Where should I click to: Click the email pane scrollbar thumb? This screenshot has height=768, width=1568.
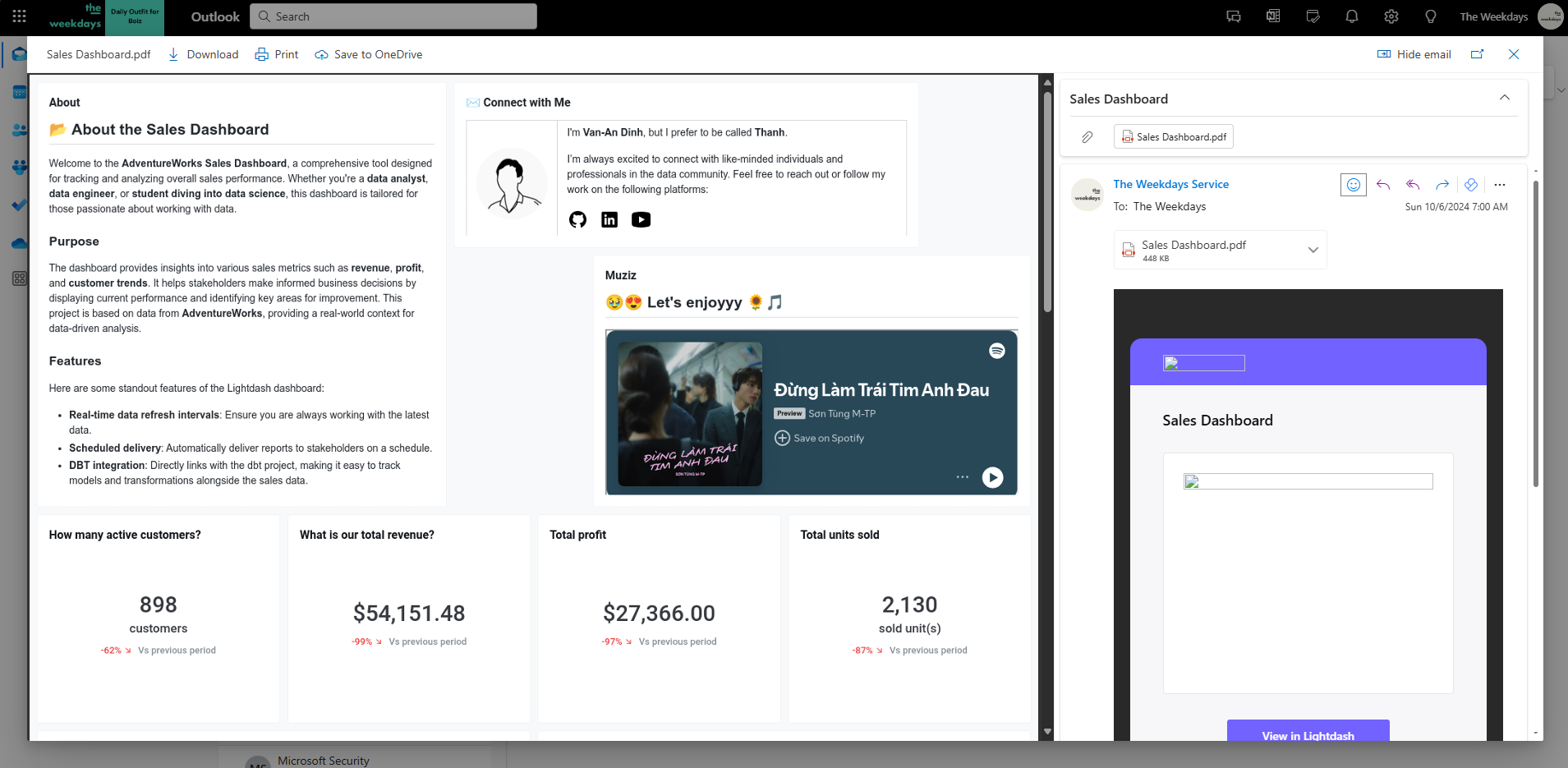click(1536, 333)
